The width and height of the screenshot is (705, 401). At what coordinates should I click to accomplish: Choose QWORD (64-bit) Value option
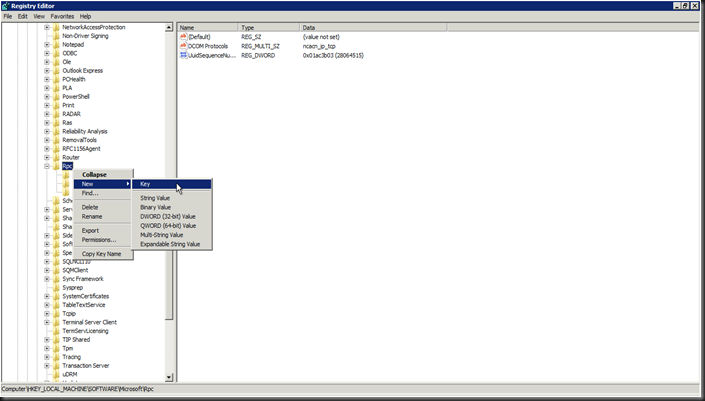[x=171, y=226]
